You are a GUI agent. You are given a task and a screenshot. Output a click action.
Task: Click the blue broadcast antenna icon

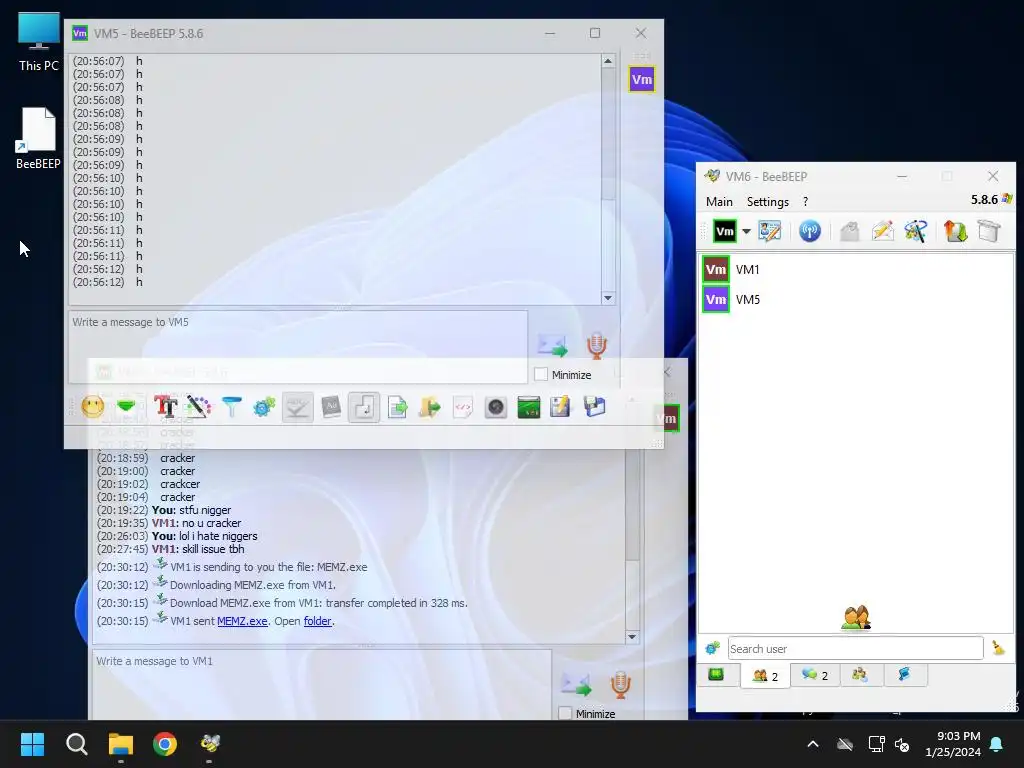810,231
